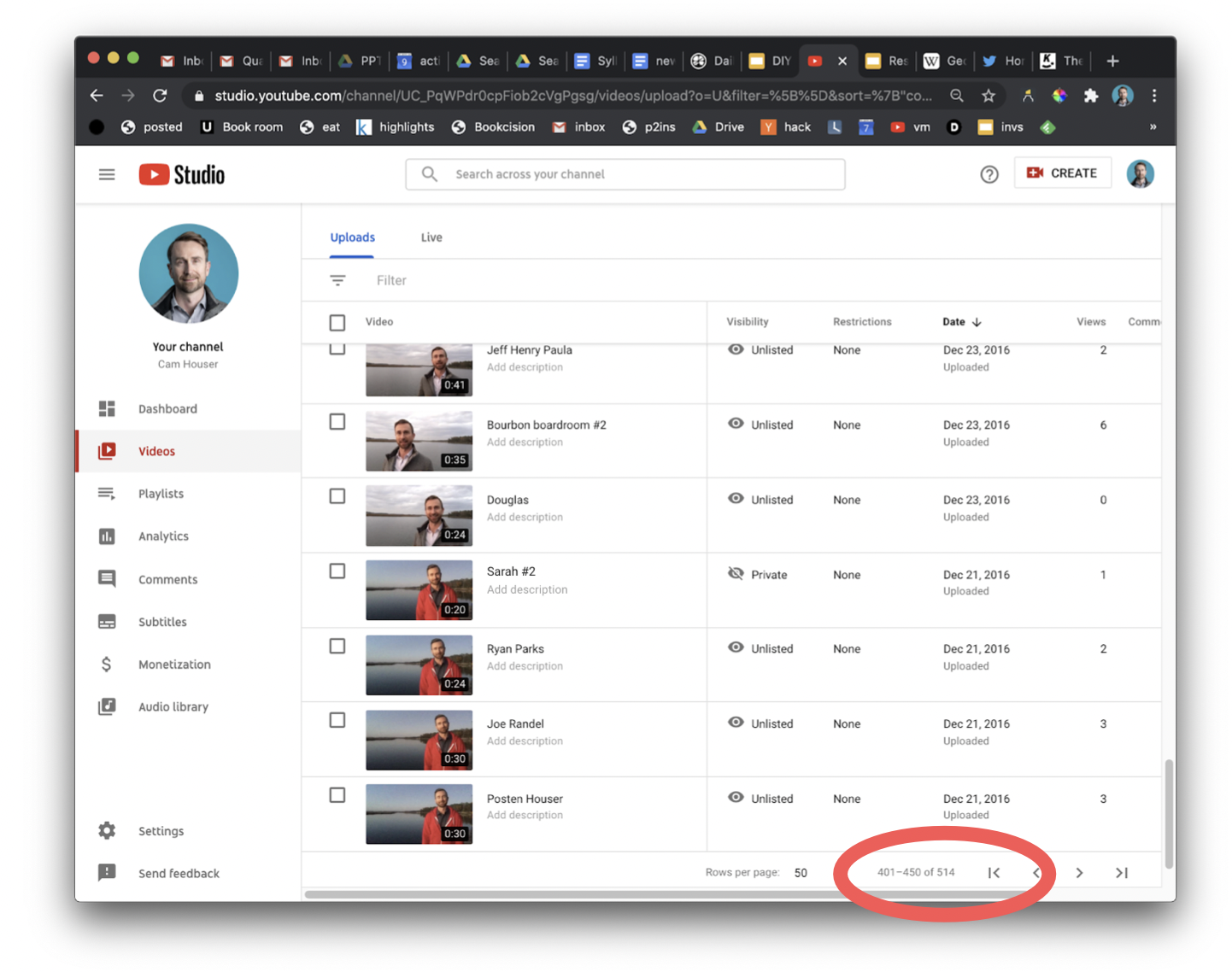
Task: Switch to the DIY browser tab
Action: click(x=770, y=61)
